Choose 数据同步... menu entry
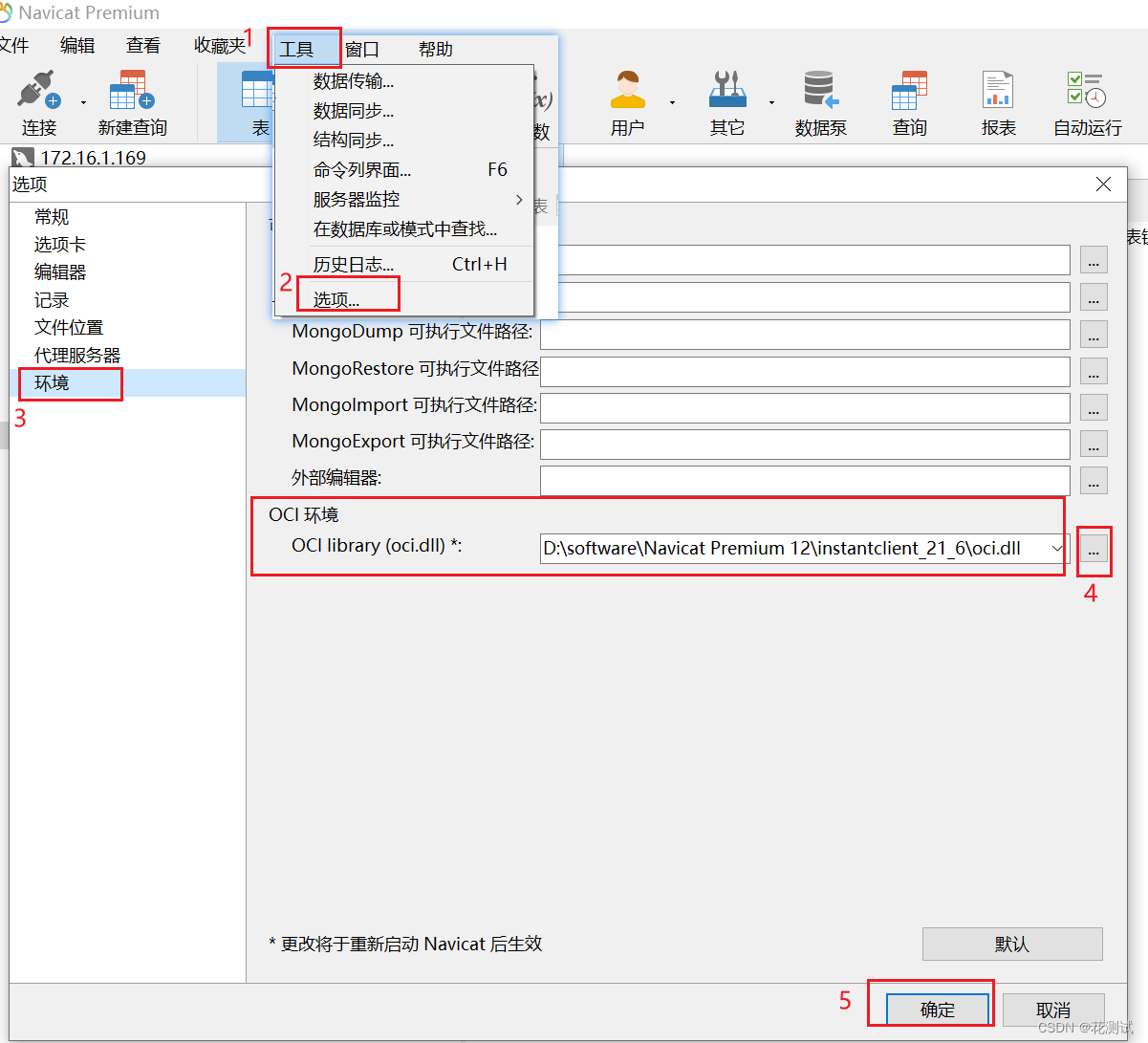The height and width of the screenshot is (1043, 1148). 404,111
